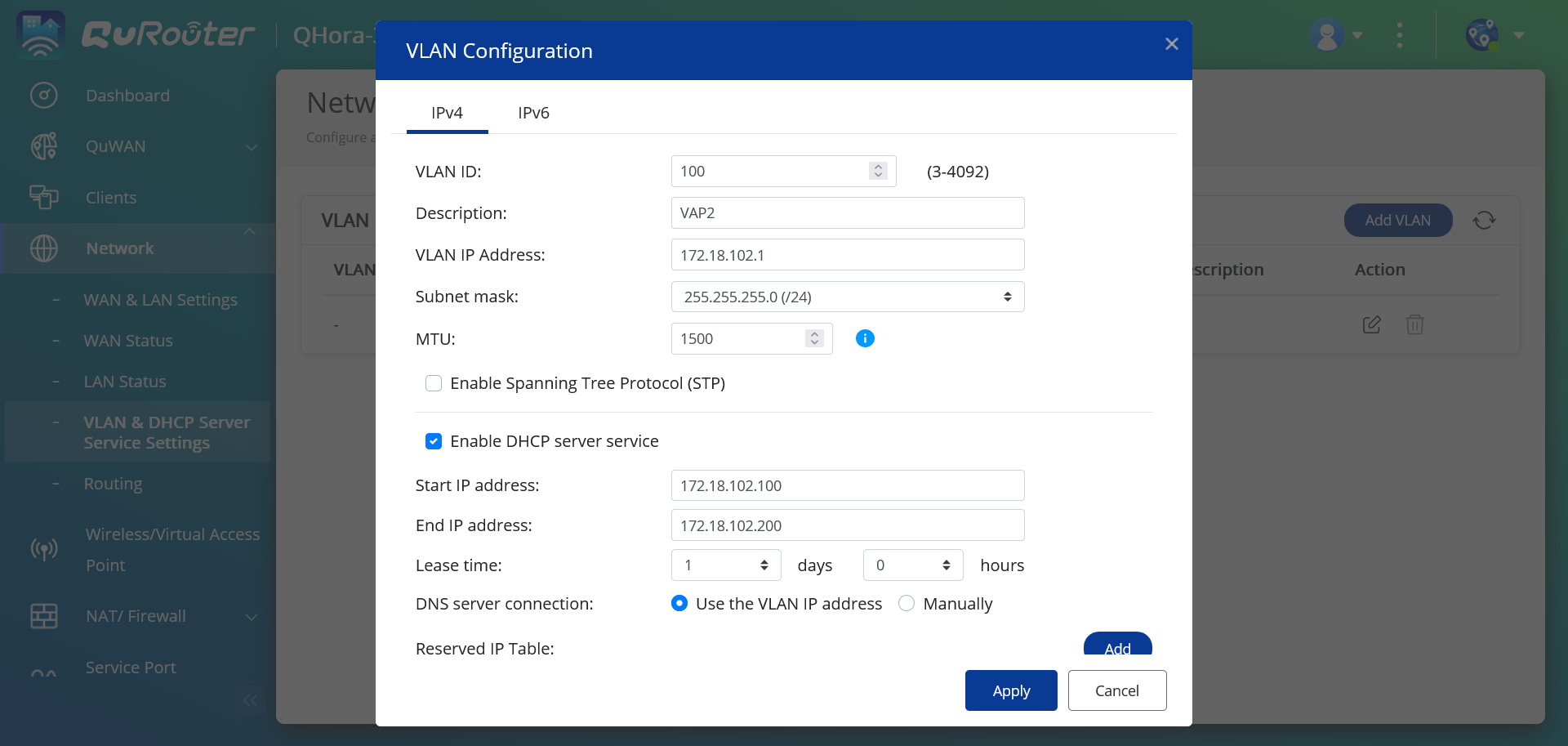Enable Spanning Tree Protocol checkbox
The width and height of the screenshot is (1568, 746).
(x=434, y=383)
